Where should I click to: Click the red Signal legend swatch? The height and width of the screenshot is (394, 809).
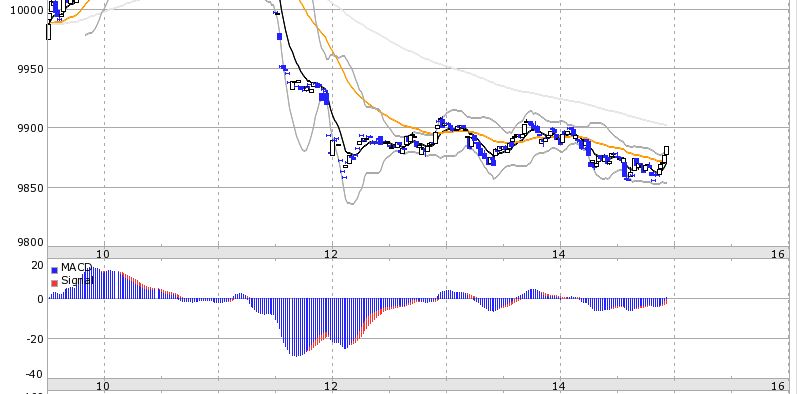tap(55, 283)
